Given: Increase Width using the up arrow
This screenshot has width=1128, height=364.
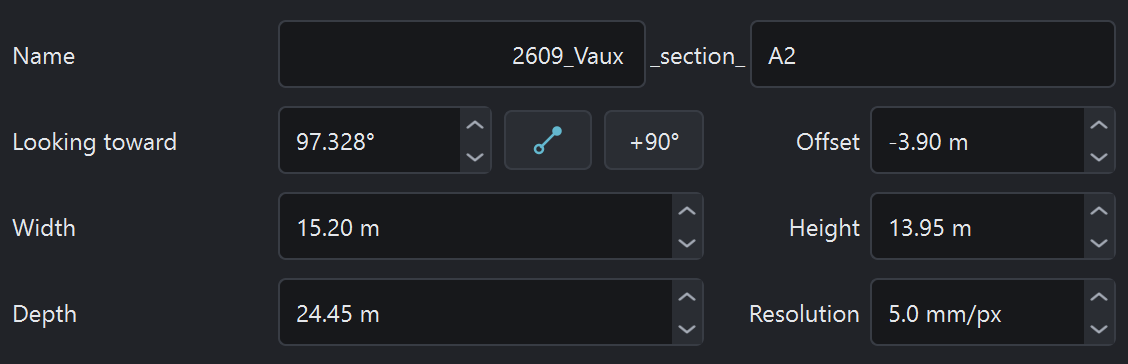Looking at the screenshot, I should tap(687, 210).
